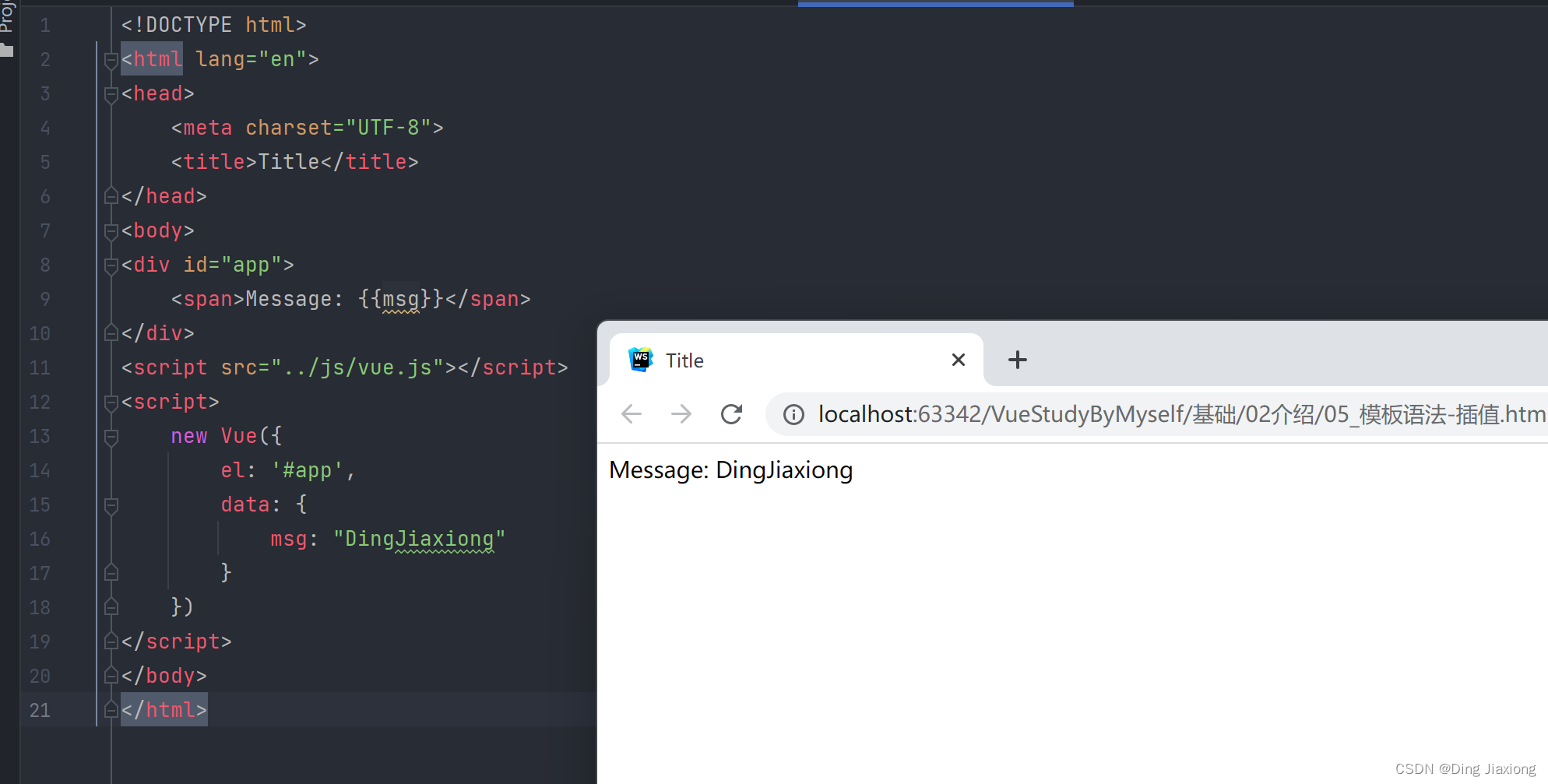
Task: Close the Title browser tab
Action: pyautogui.click(x=959, y=360)
